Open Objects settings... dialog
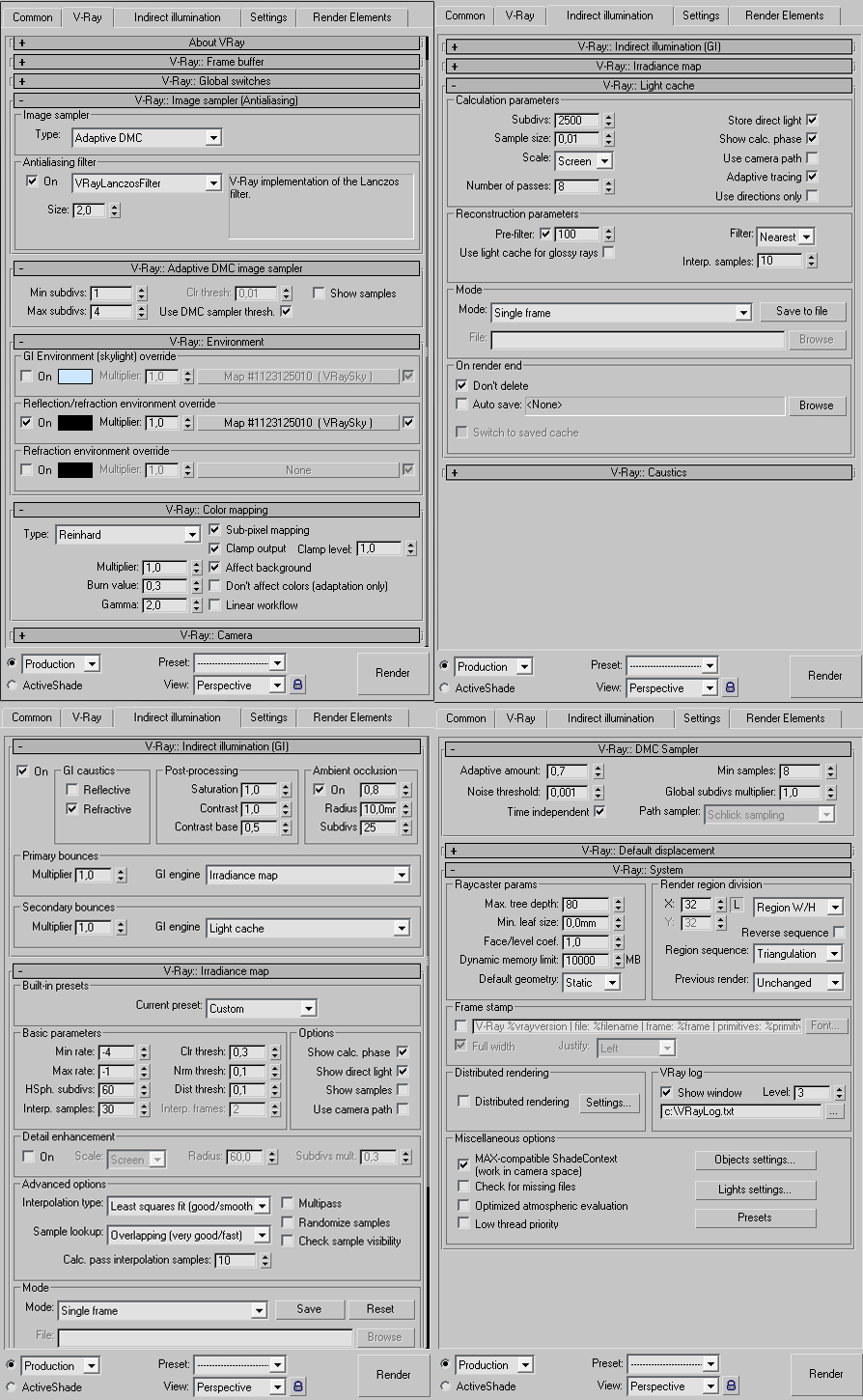863x1400 pixels. [x=755, y=1160]
